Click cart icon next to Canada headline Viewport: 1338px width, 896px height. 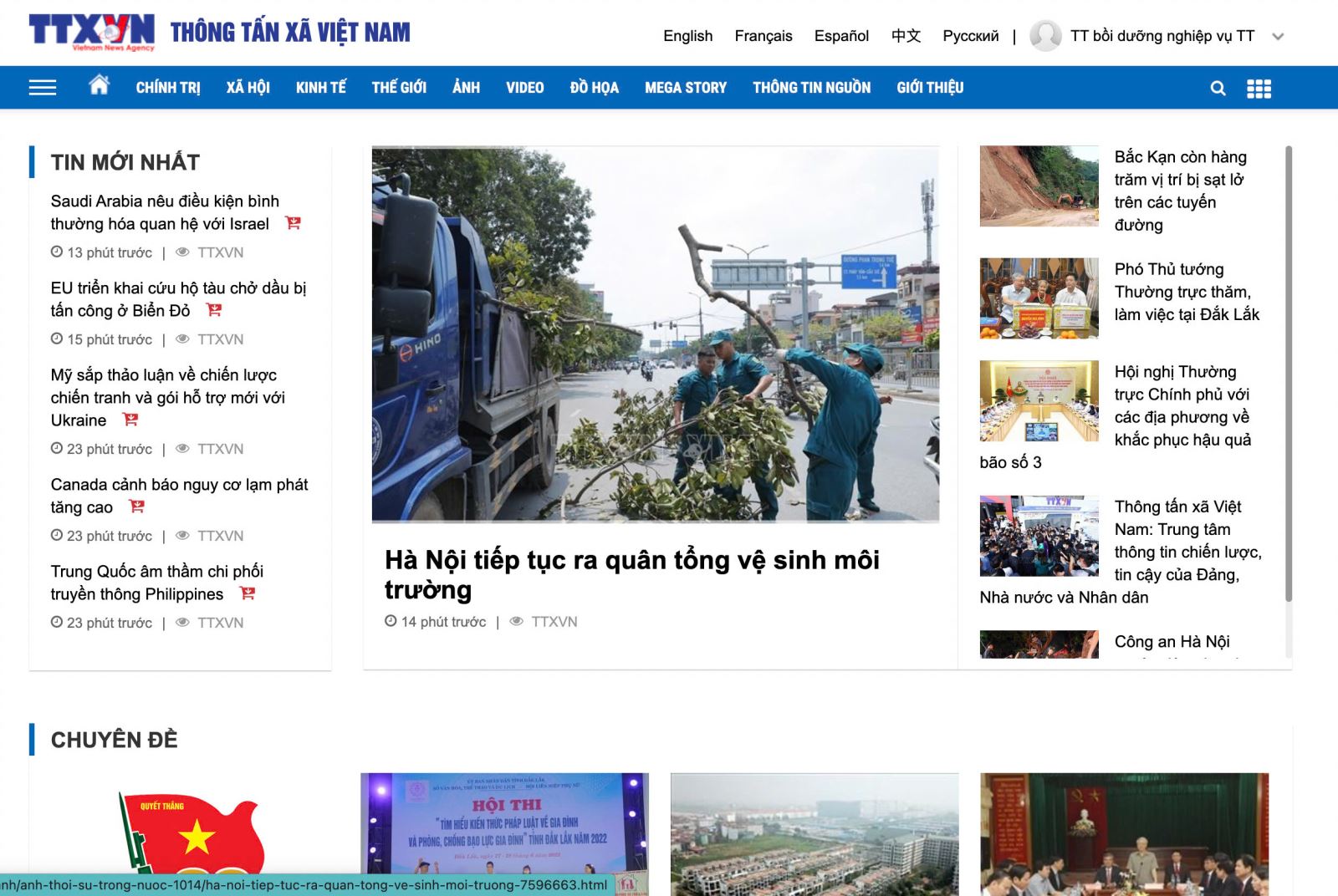[x=137, y=507]
